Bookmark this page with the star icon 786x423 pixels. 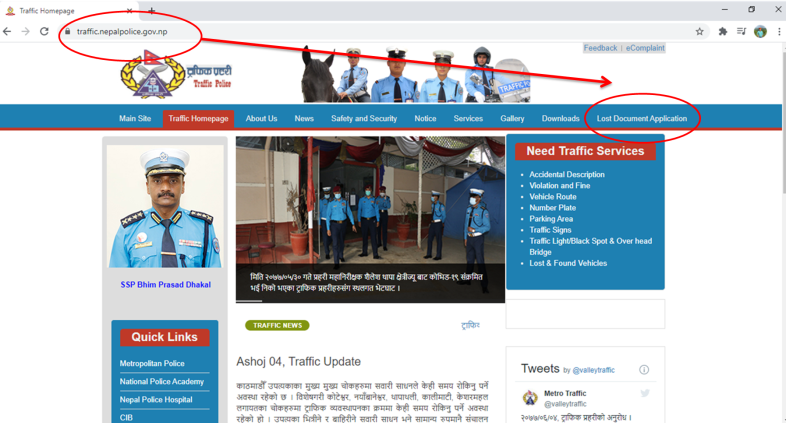coord(699,32)
